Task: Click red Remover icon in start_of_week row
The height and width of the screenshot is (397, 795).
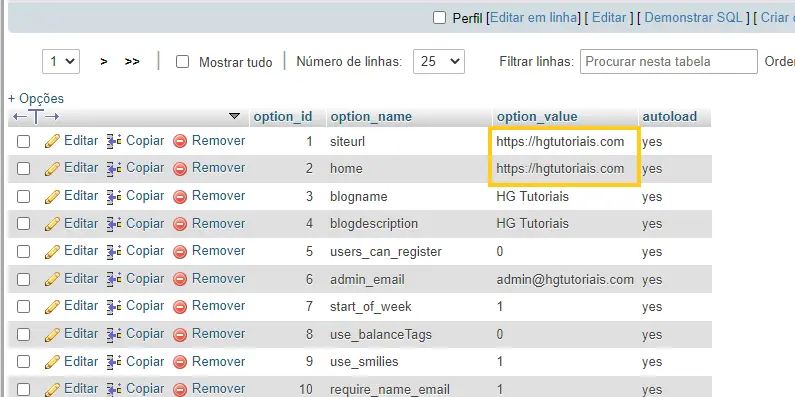Action: click(x=180, y=307)
